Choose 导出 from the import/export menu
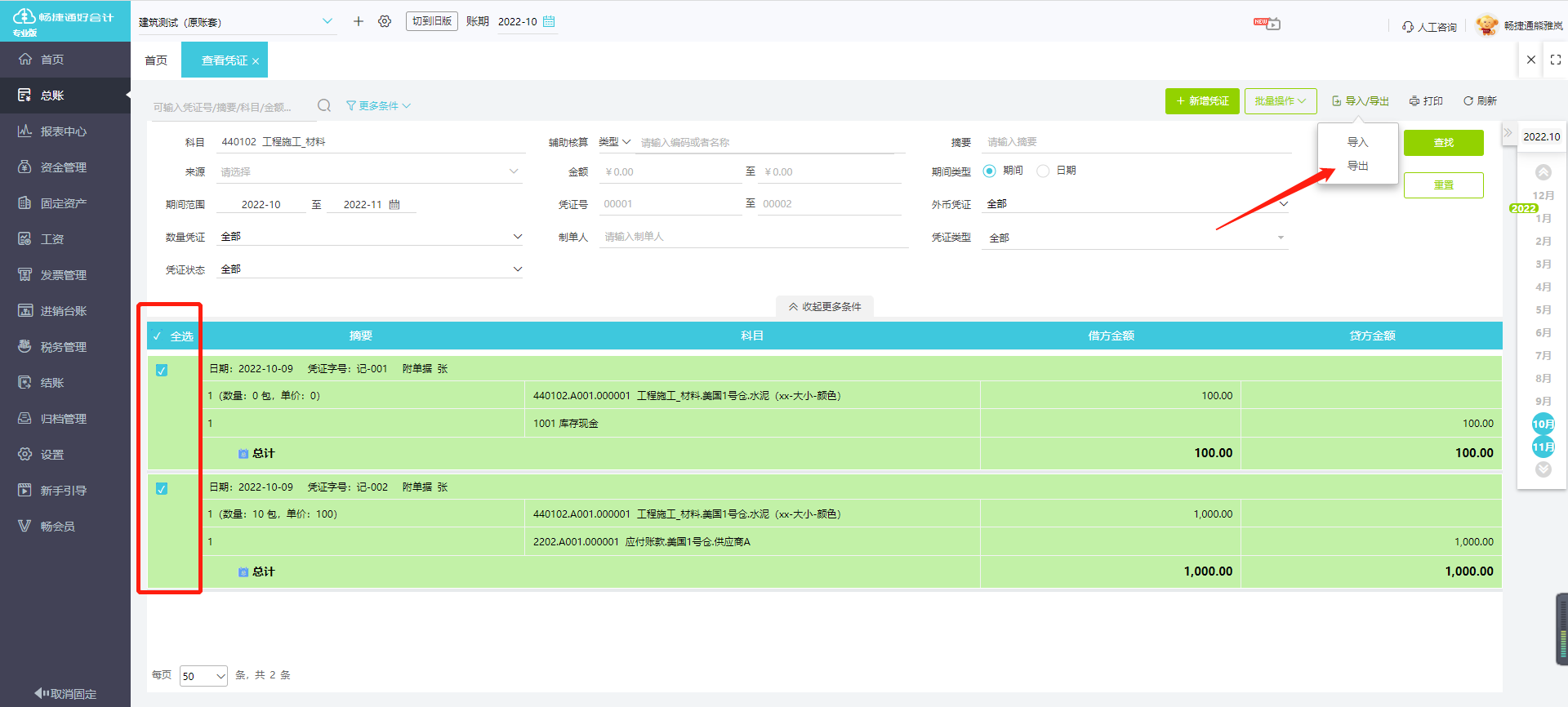Screen dimensions: 1568x707 [x=1357, y=166]
